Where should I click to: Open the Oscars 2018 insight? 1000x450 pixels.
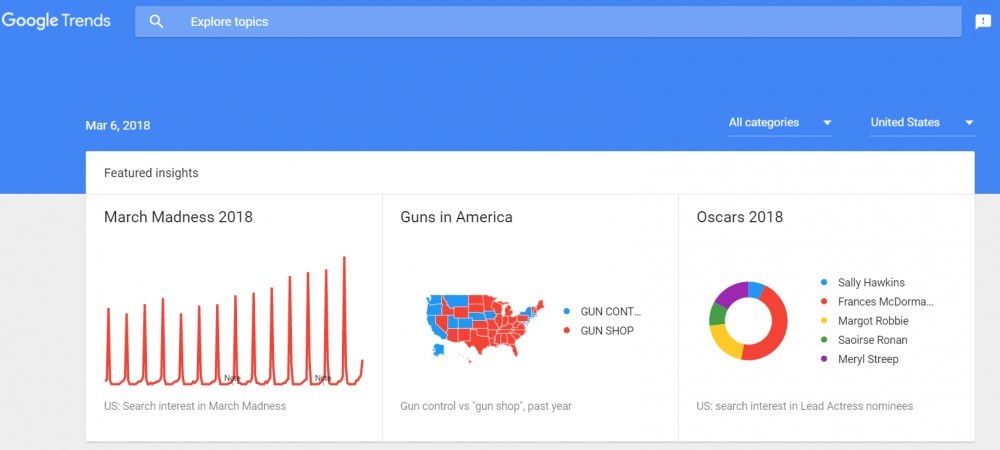pyautogui.click(x=827, y=317)
